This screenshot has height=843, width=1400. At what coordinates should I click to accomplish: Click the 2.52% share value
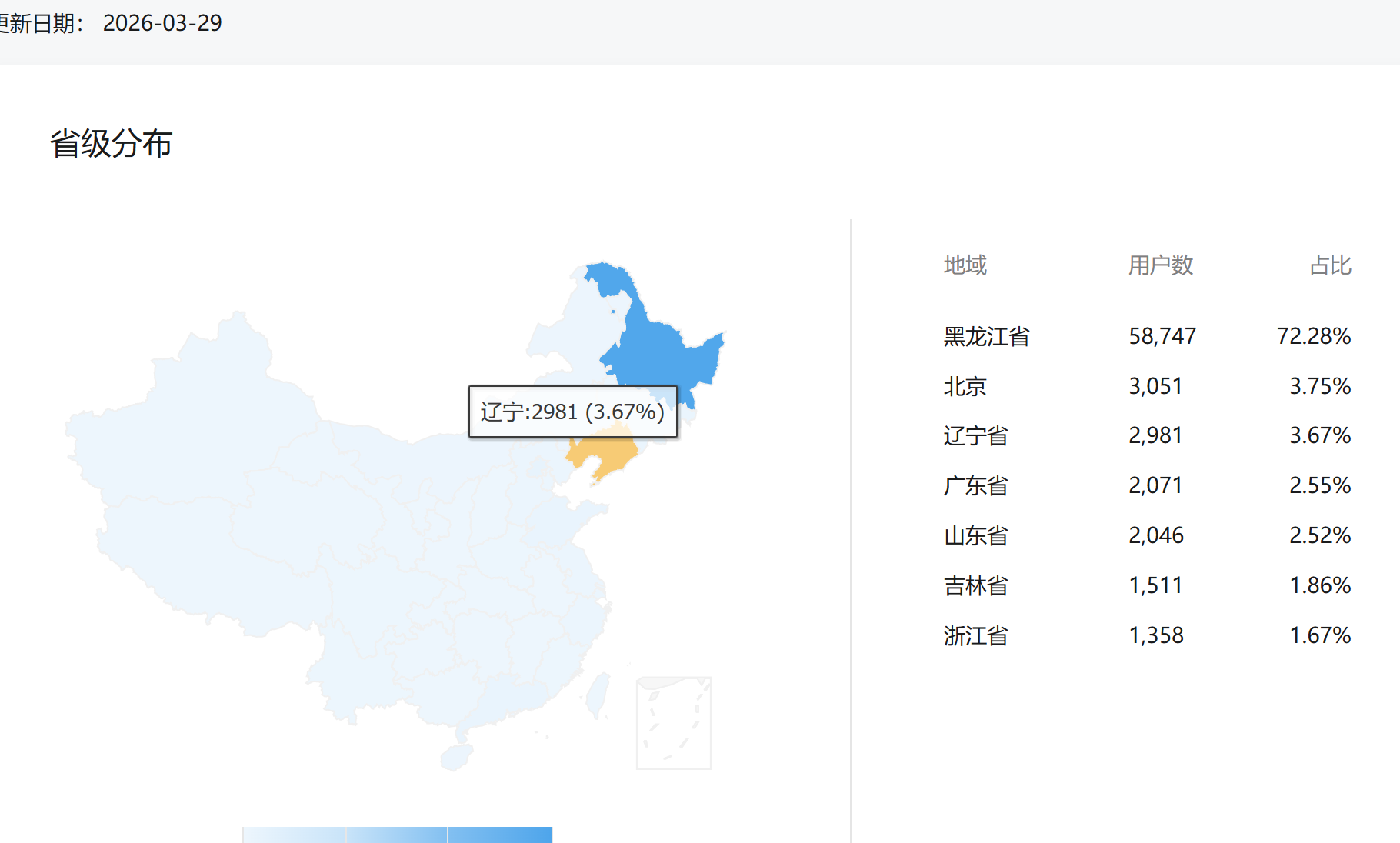[x=1320, y=535]
